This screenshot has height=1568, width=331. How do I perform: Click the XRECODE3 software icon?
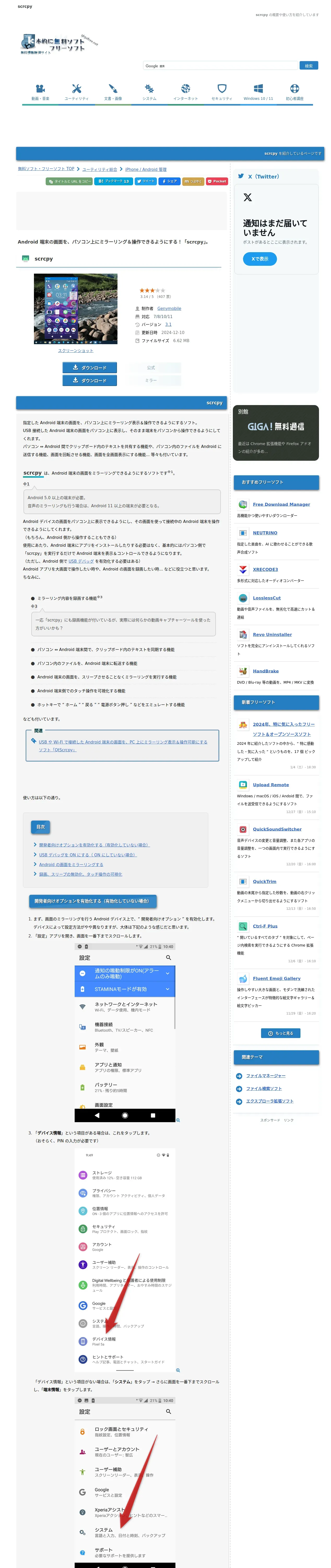243,569
